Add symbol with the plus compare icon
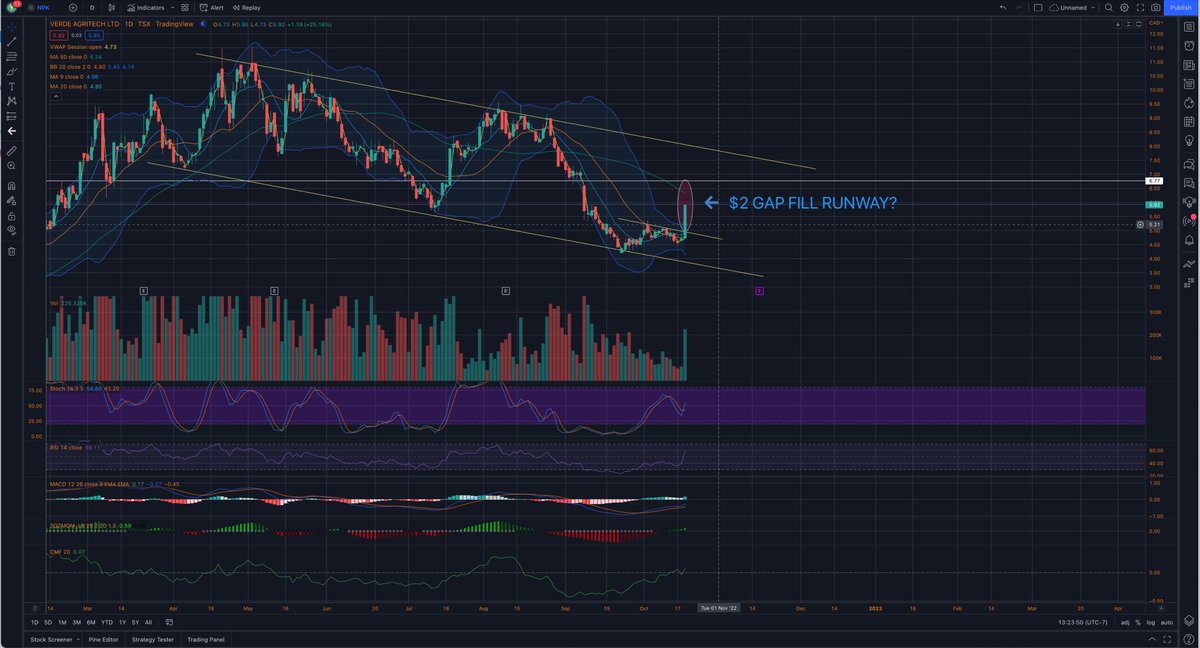 coord(73,7)
